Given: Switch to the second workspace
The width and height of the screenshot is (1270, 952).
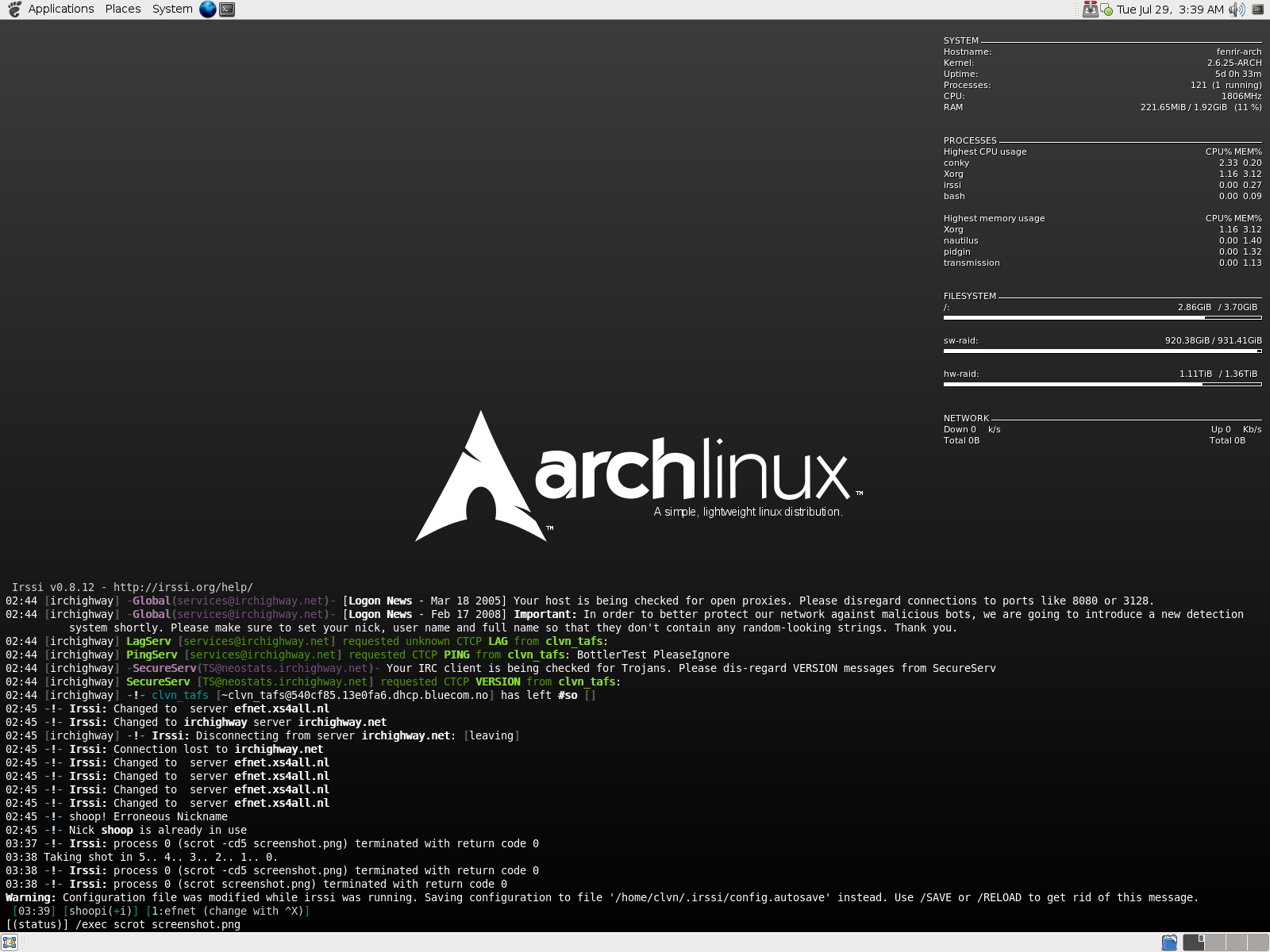Looking at the screenshot, I should [x=1215, y=942].
